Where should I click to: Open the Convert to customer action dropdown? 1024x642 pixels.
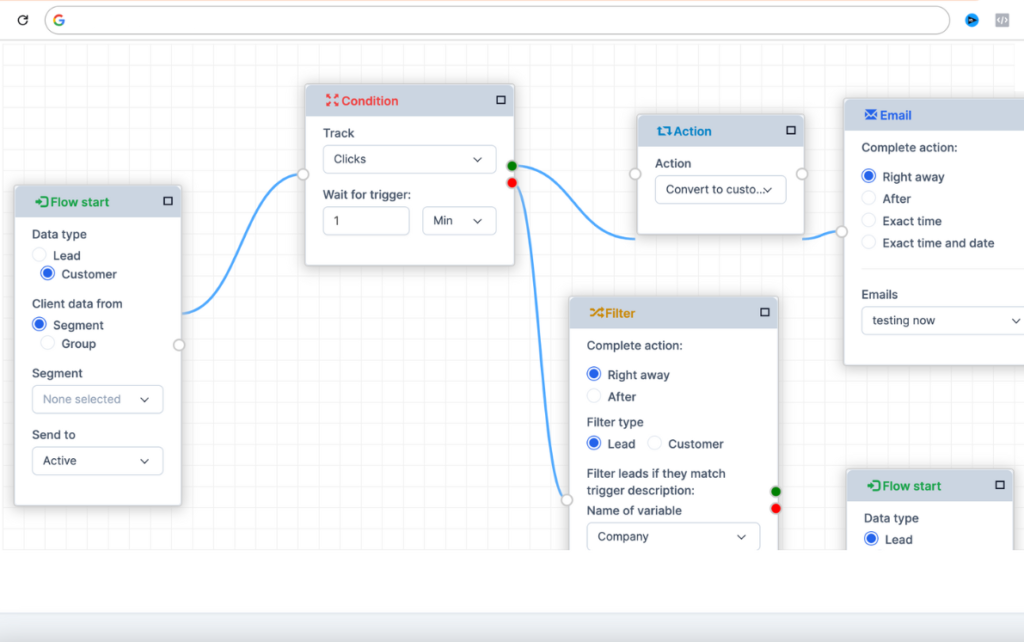tap(720, 189)
